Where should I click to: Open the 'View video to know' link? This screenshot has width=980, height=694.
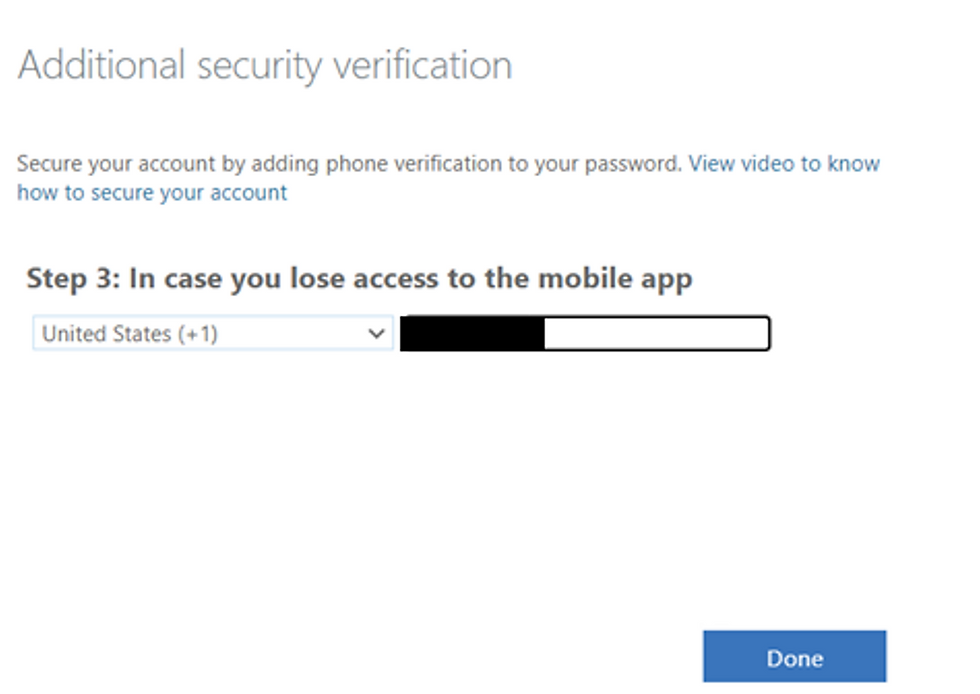tap(784, 164)
